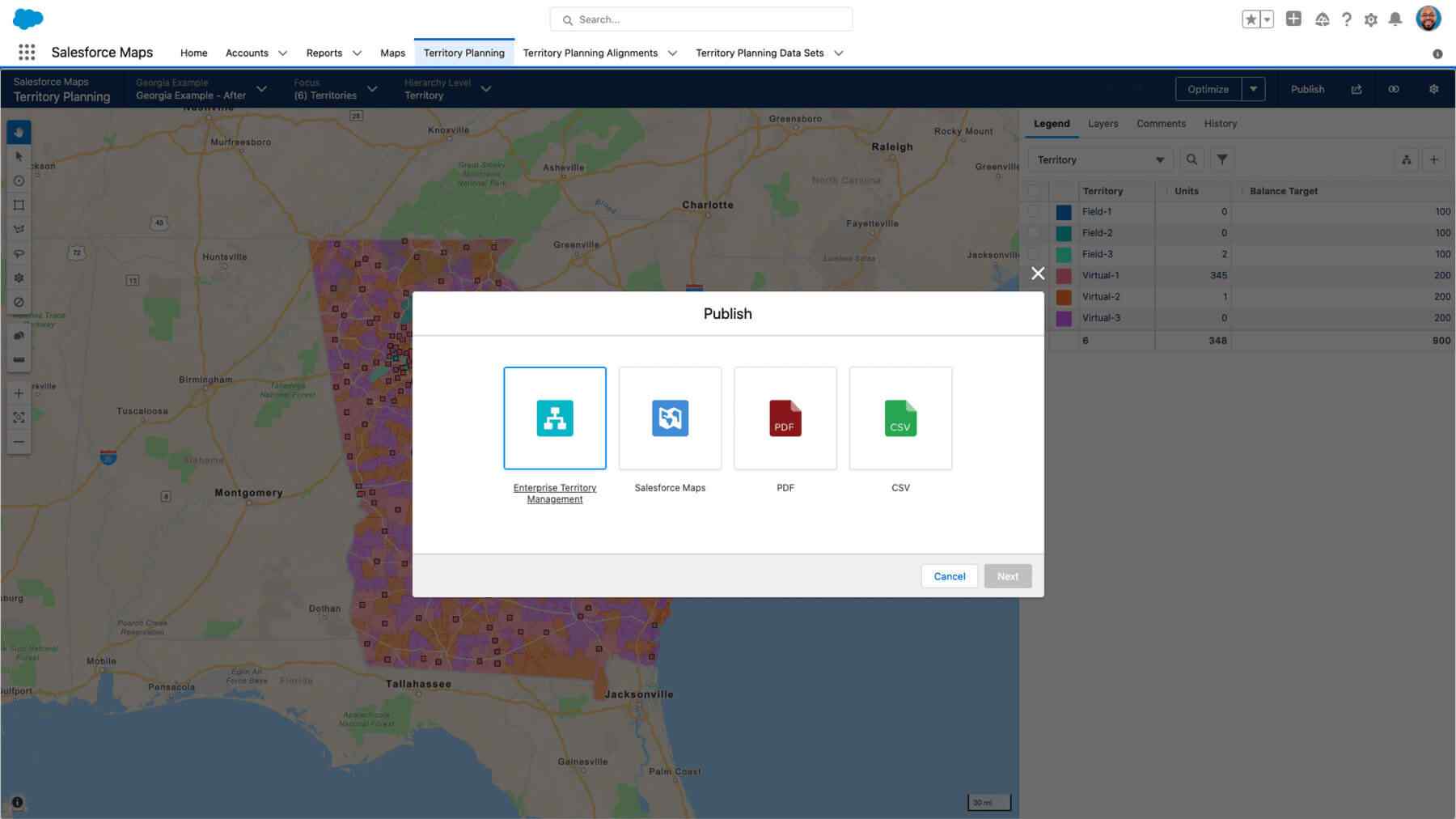Open the Reports tab
The height and width of the screenshot is (819, 1456).
coord(324,53)
